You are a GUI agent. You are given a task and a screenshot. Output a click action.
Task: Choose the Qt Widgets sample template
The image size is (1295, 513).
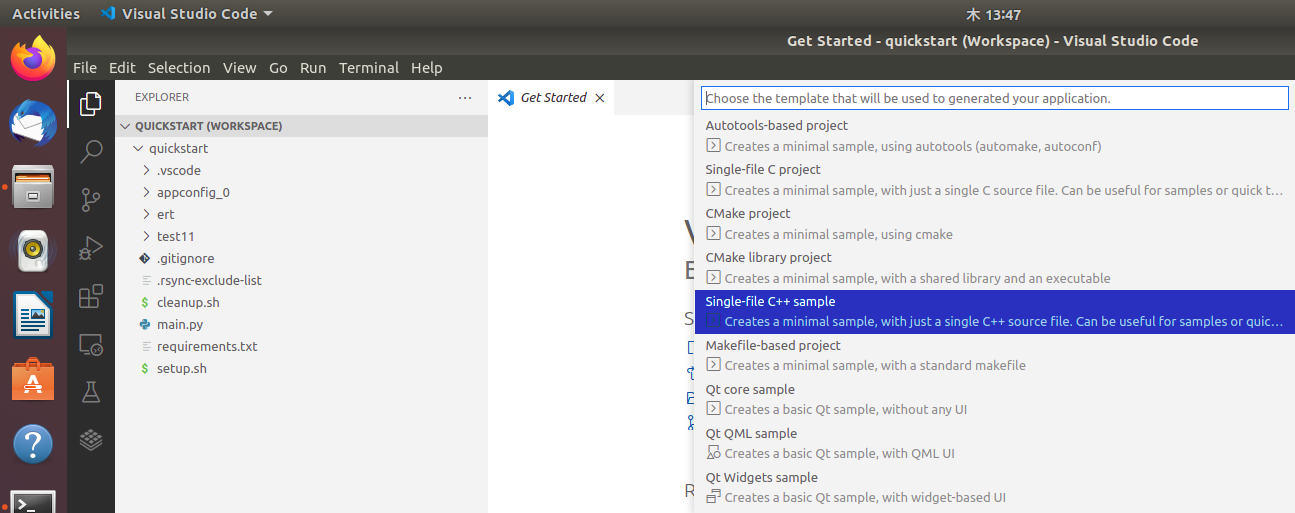(994, 488)
